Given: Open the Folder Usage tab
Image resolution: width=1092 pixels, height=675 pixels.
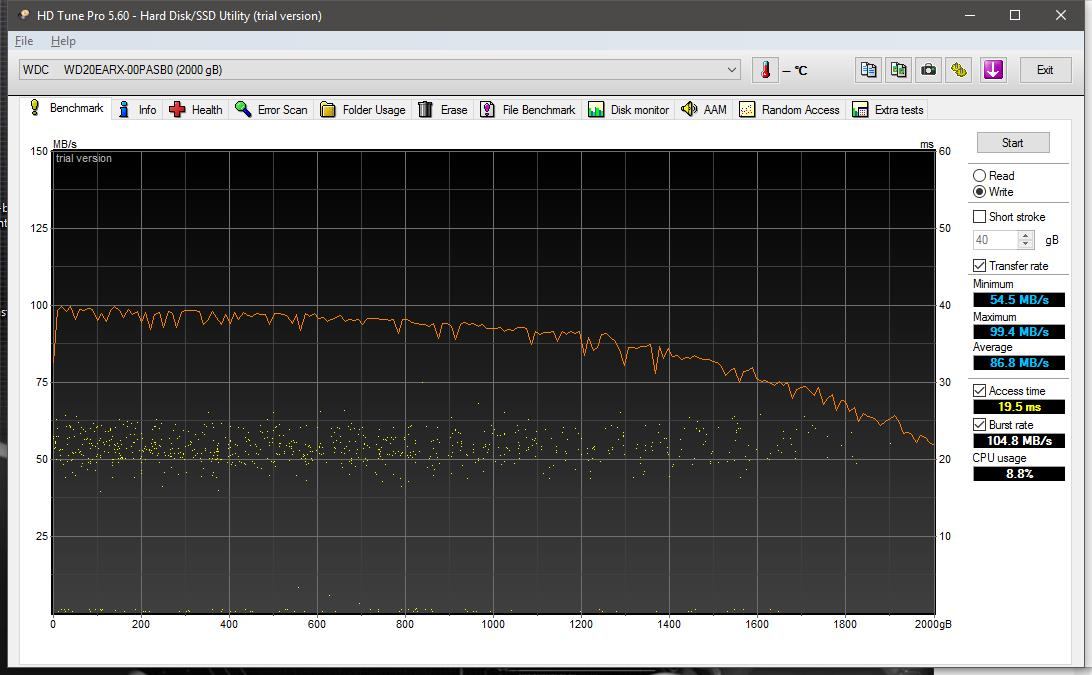Looking at the screenshot, I should (363, 109).
